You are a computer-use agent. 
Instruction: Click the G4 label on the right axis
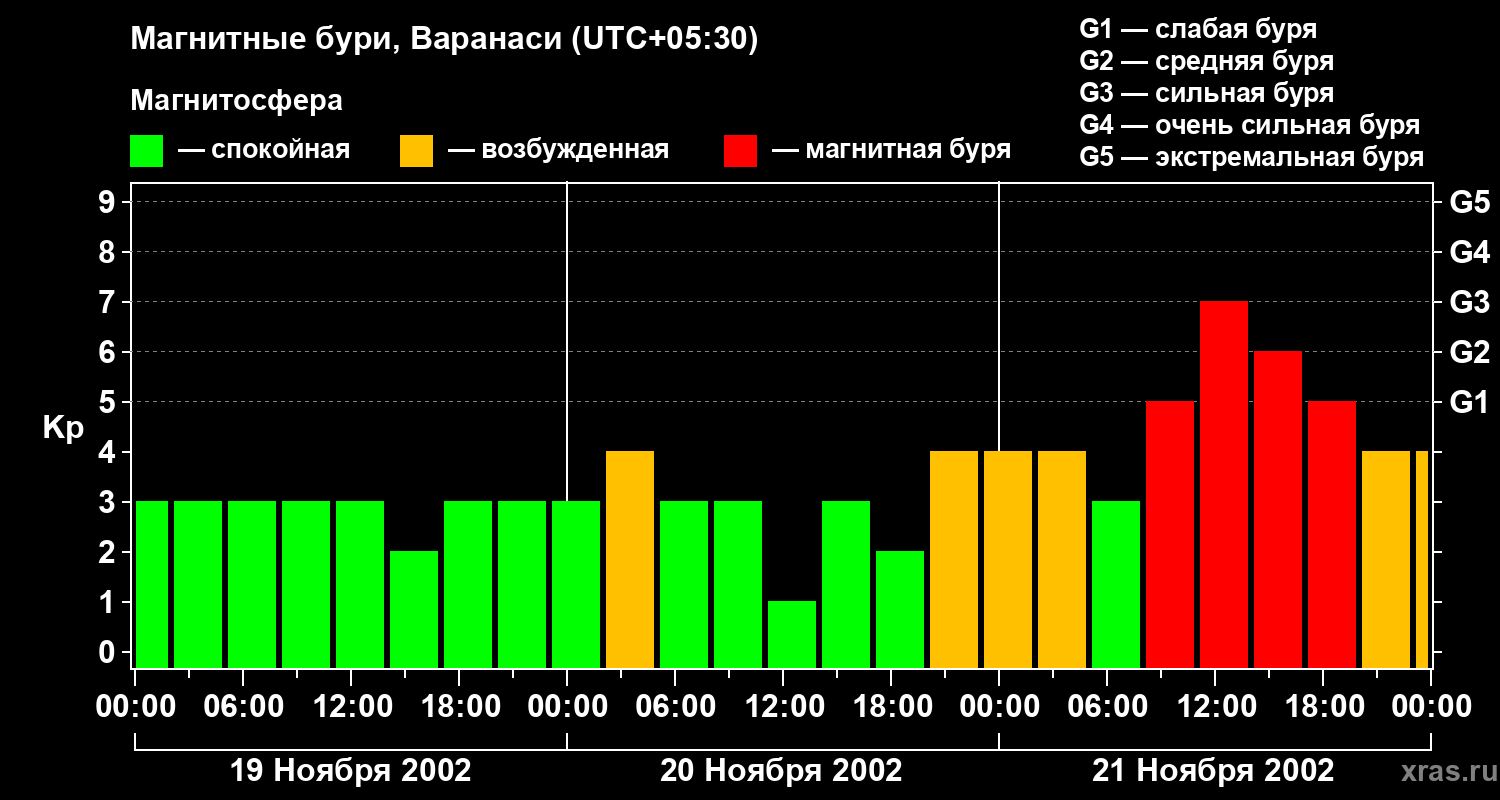coord(1469,252)
